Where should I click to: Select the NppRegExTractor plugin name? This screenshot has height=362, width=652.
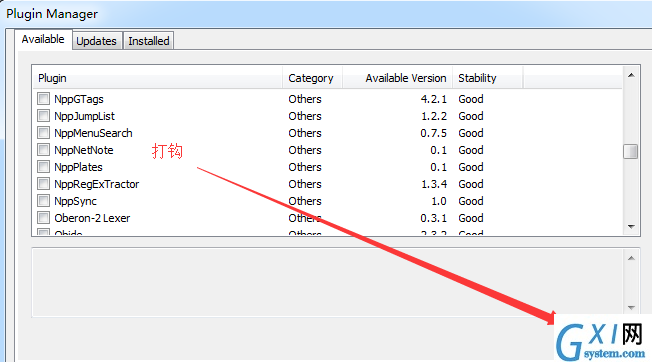click(x=96, y=184)
